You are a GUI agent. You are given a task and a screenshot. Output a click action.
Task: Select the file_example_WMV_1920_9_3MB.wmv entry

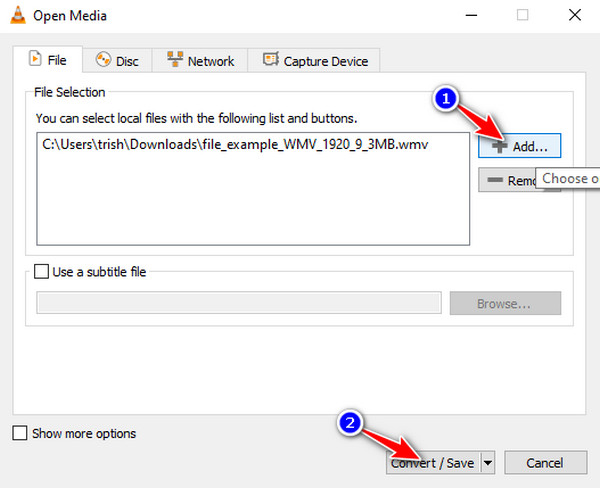coord(235,145)
